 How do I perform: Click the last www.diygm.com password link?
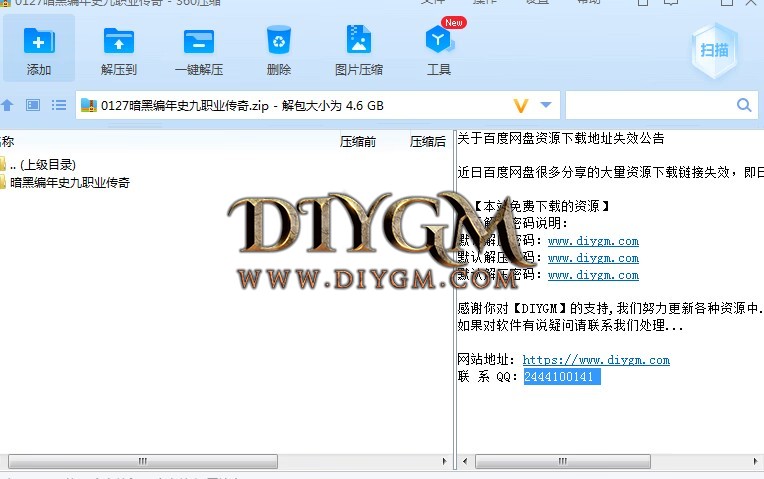(x=593, y=275)
